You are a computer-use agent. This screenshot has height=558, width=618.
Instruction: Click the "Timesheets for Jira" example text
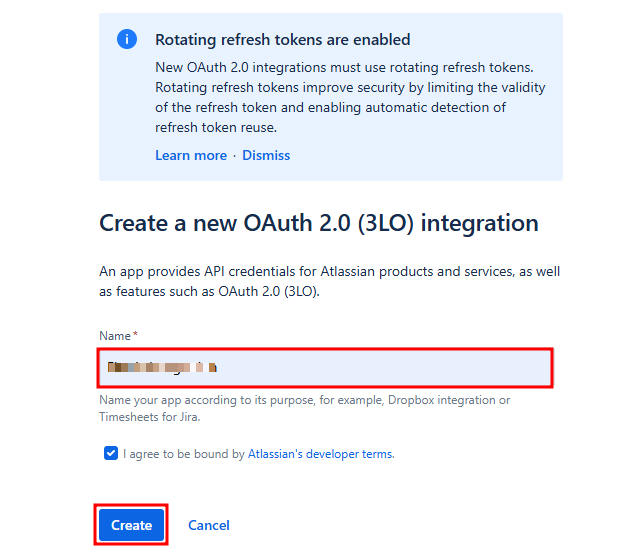click(150, 416)
